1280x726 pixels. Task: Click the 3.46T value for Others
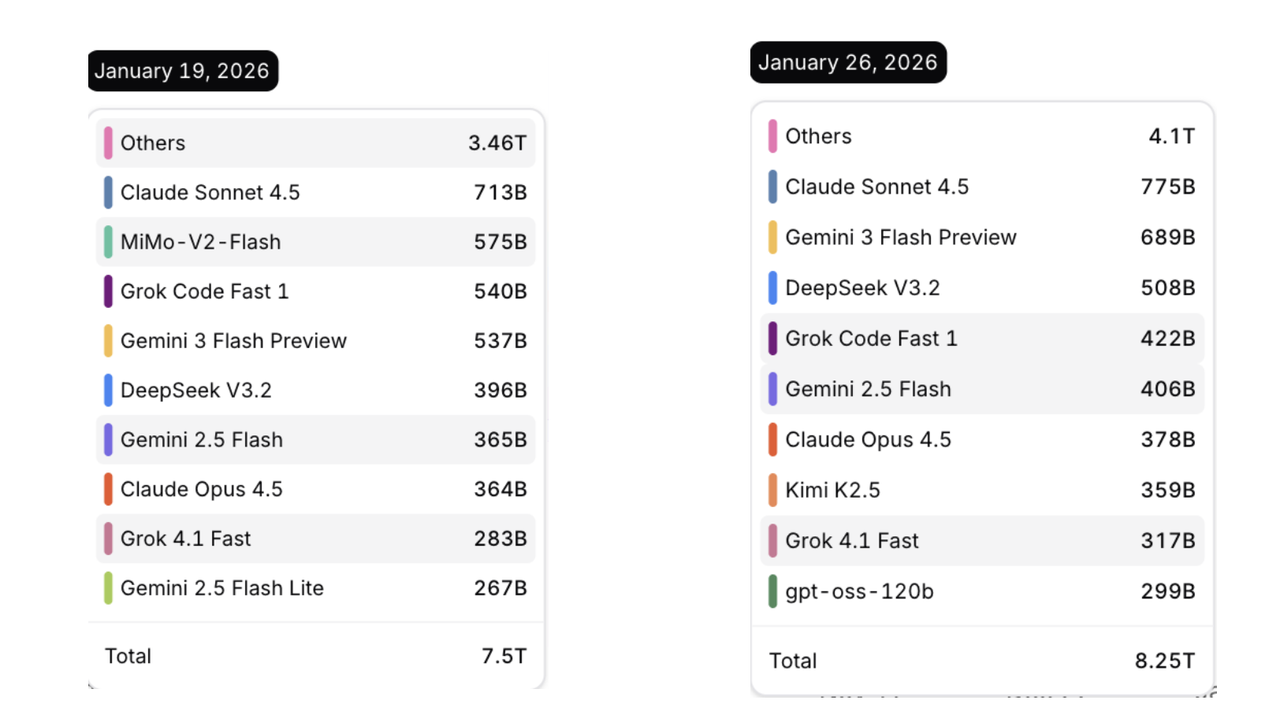pyautogui.click(x=497, y=143)
